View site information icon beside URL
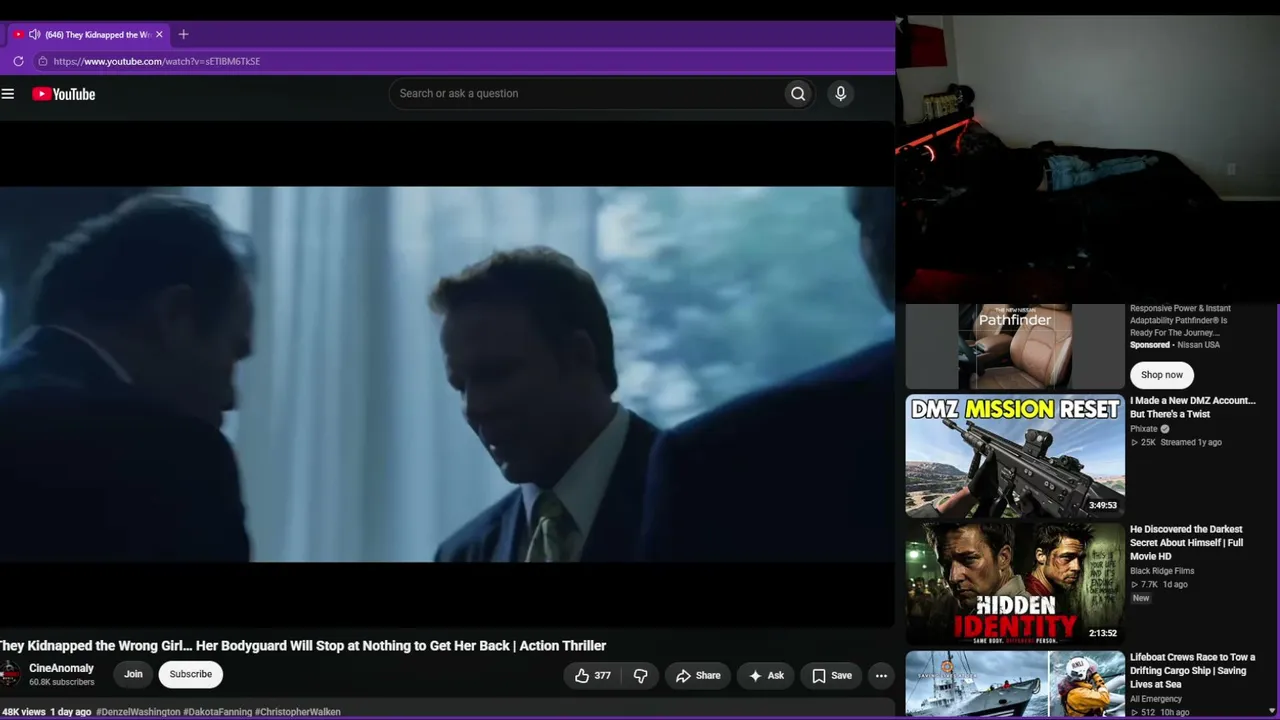 point(42,61)
